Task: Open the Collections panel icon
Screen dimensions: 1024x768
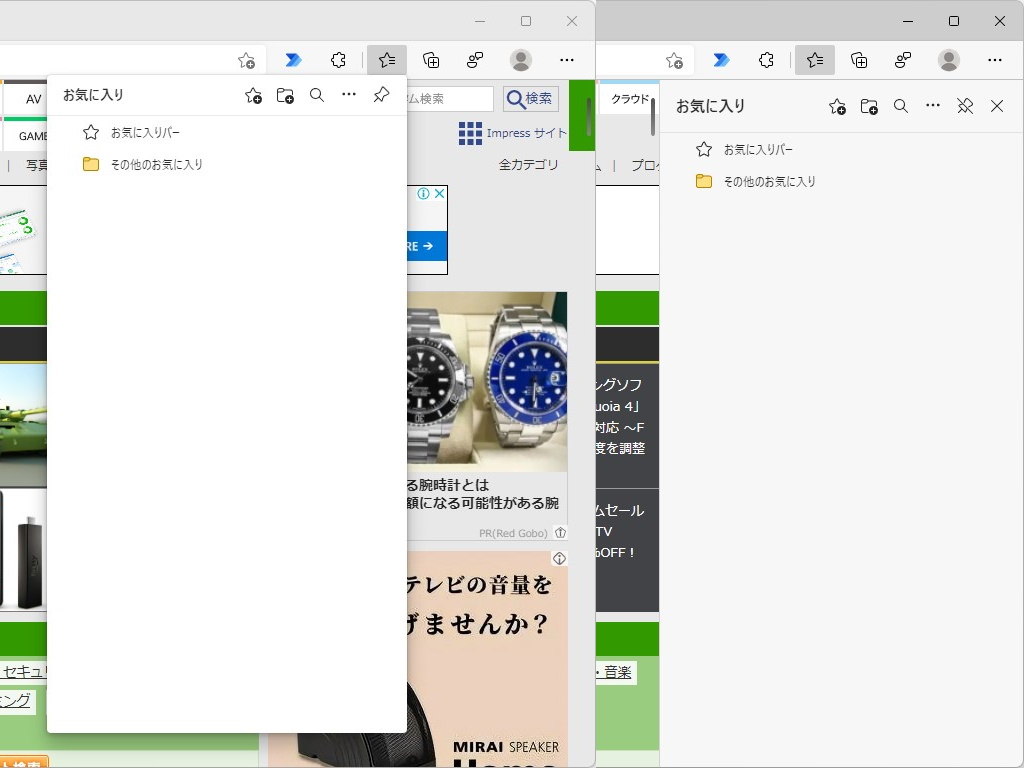Action: [x=430, y=60]
